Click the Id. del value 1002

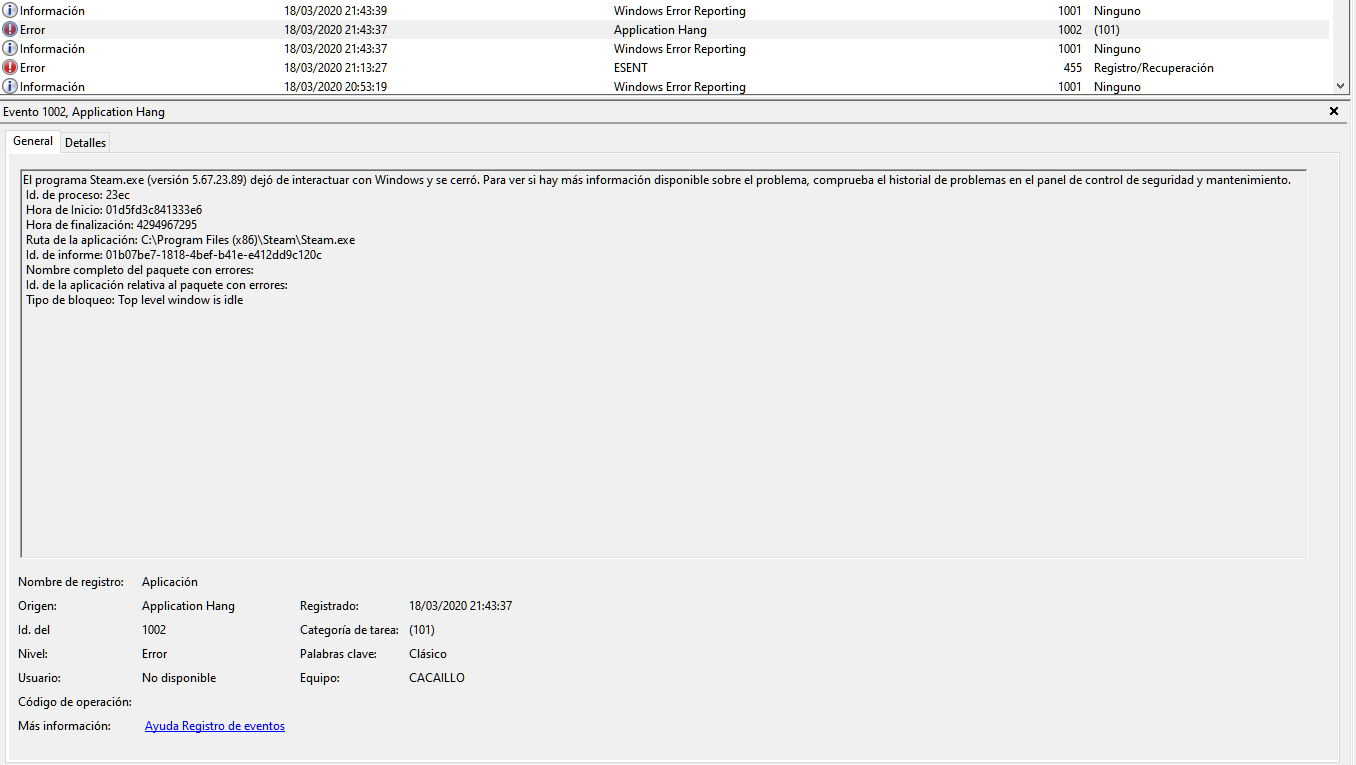pyautogui.click(x=154, y=630)
